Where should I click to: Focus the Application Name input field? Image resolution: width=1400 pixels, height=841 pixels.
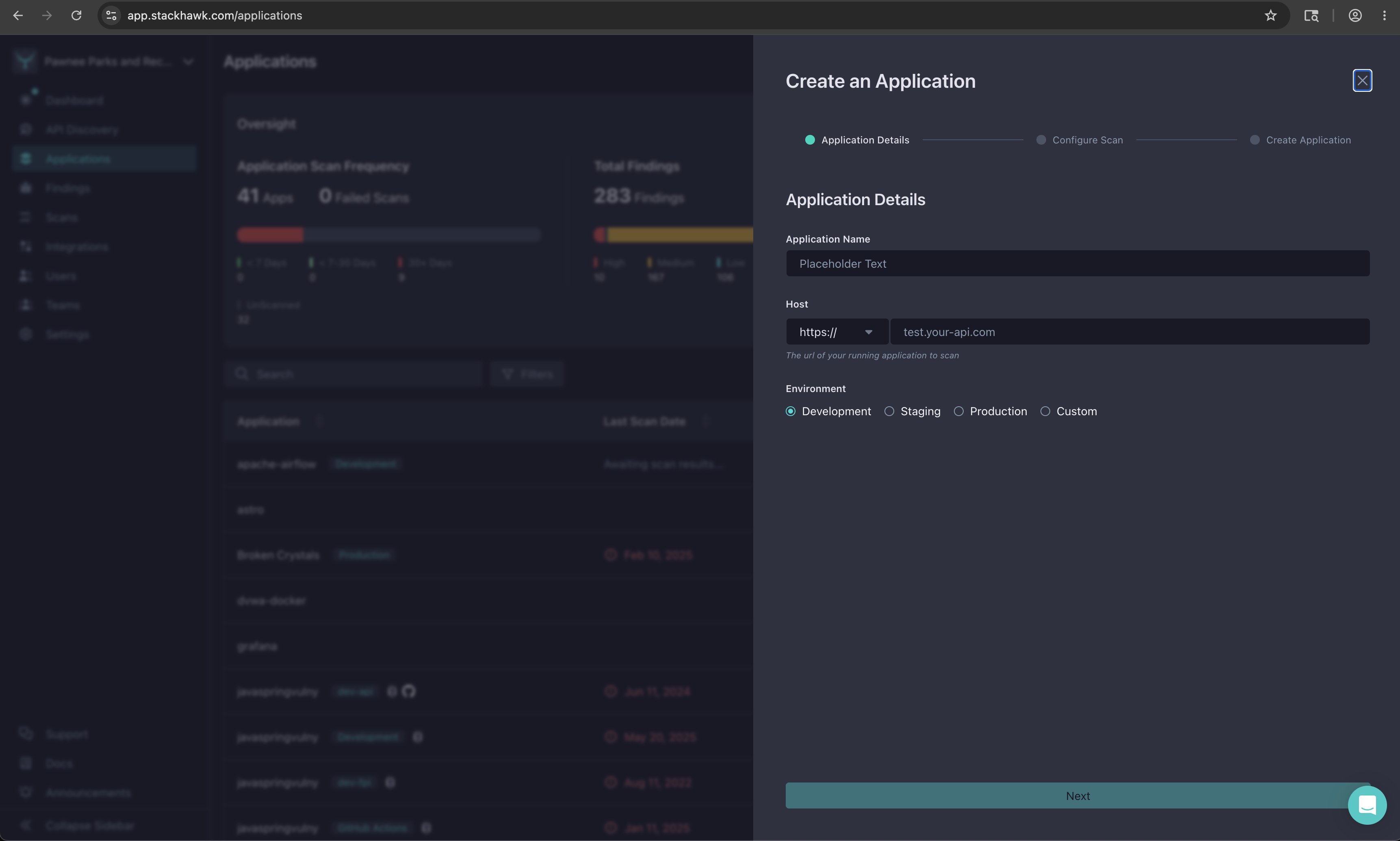pos(1077,264)
